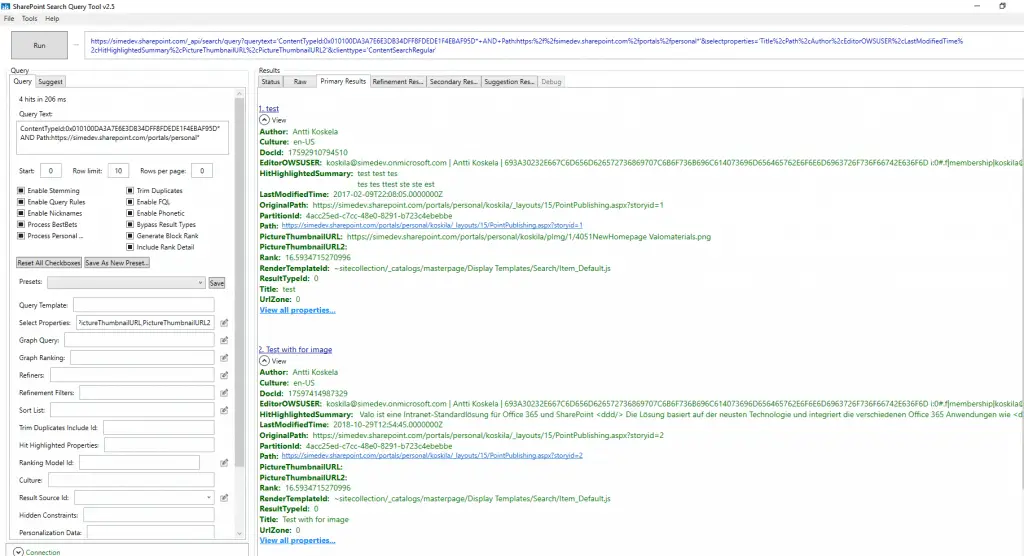Image resolution: width=1024 pixels, height=556 pixels.
Task: Focus the Query Text box
Action: pyautogui.click(x=123, y=138)
